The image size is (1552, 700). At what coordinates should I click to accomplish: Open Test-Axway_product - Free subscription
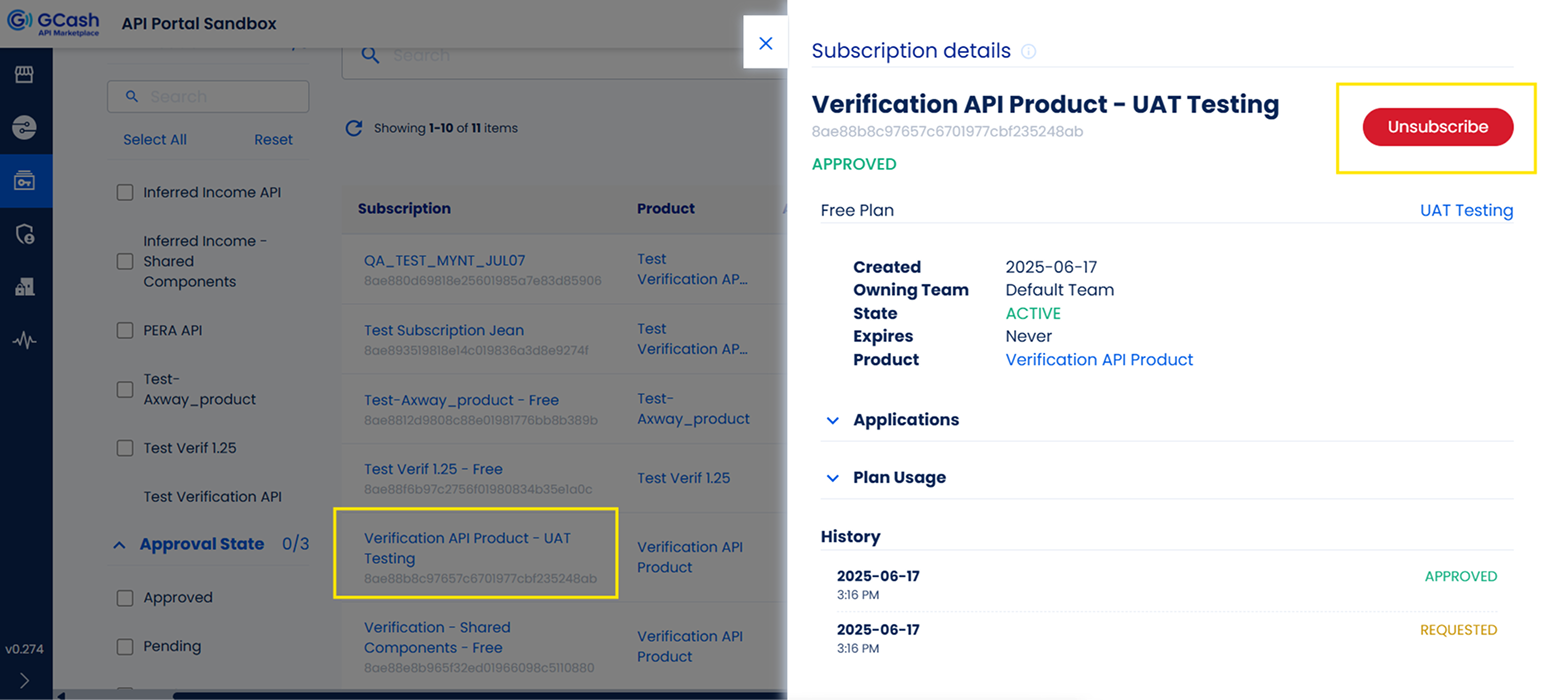[461, 400]
